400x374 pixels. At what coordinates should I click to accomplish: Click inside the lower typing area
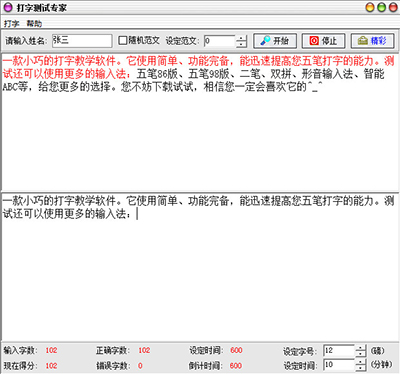click(200, 267)
